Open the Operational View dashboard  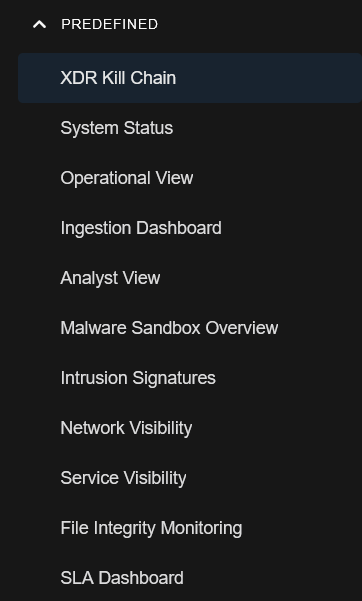pos(127,178)
